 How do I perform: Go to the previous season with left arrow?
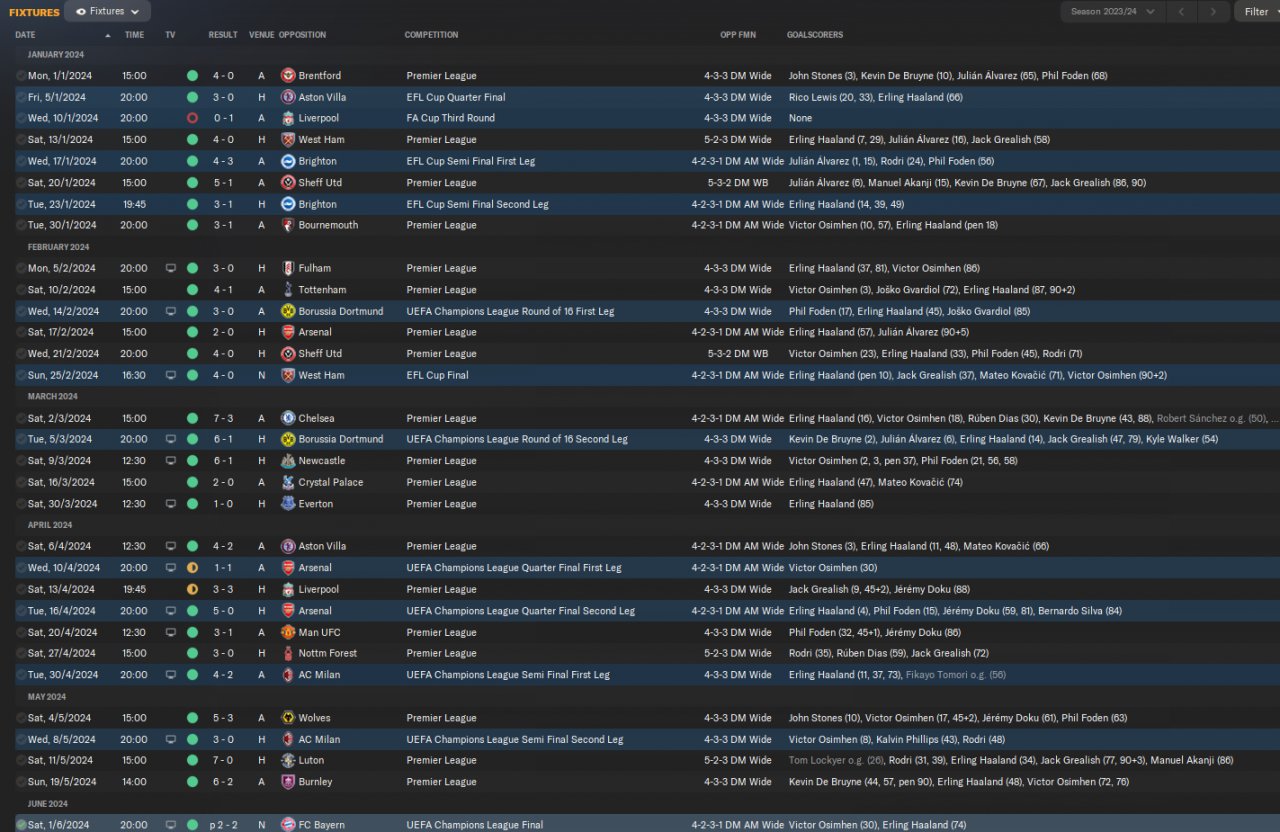tap(1183, 12)
